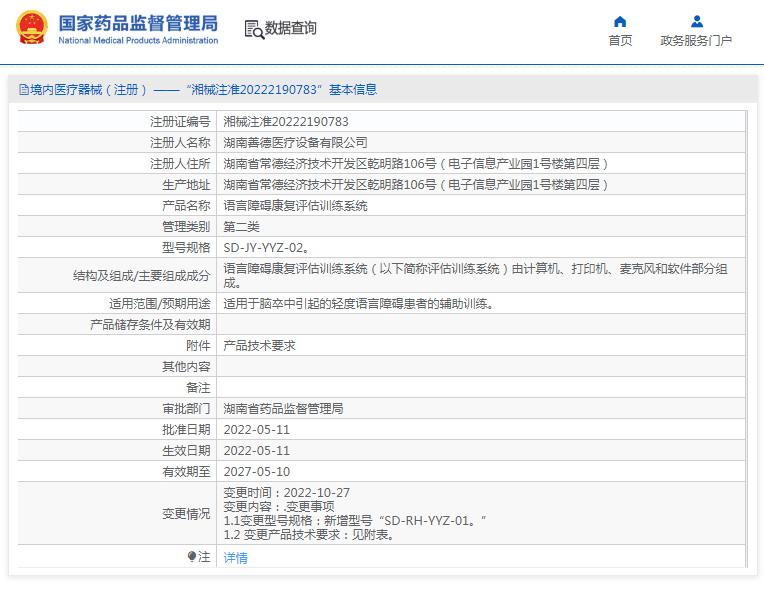The image size is (764, 593).
Task: Click the 注册人名称 label
Action: (x=180, y=142)
